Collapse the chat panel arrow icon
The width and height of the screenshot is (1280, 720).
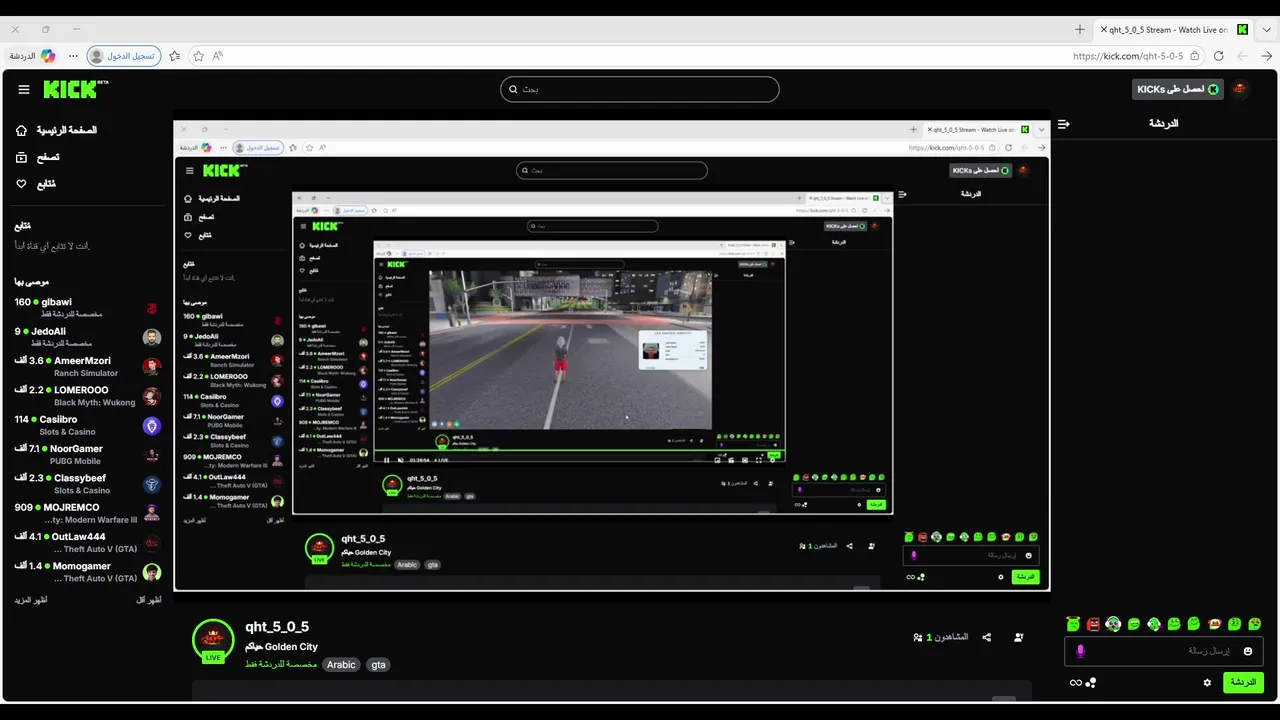[1063, 124]
